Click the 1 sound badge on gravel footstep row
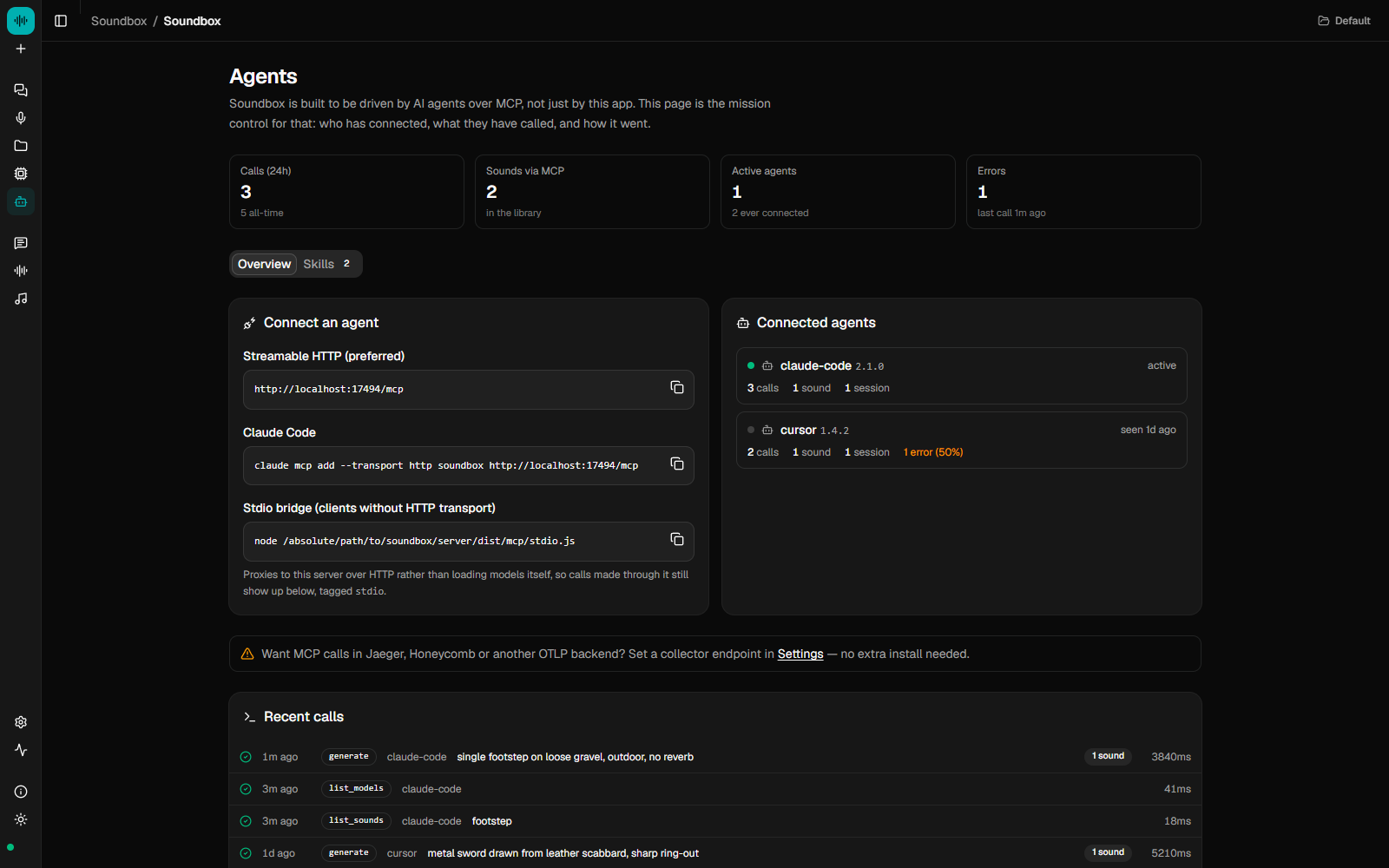The image size is (1389, 868). (x=1108, y=756)
